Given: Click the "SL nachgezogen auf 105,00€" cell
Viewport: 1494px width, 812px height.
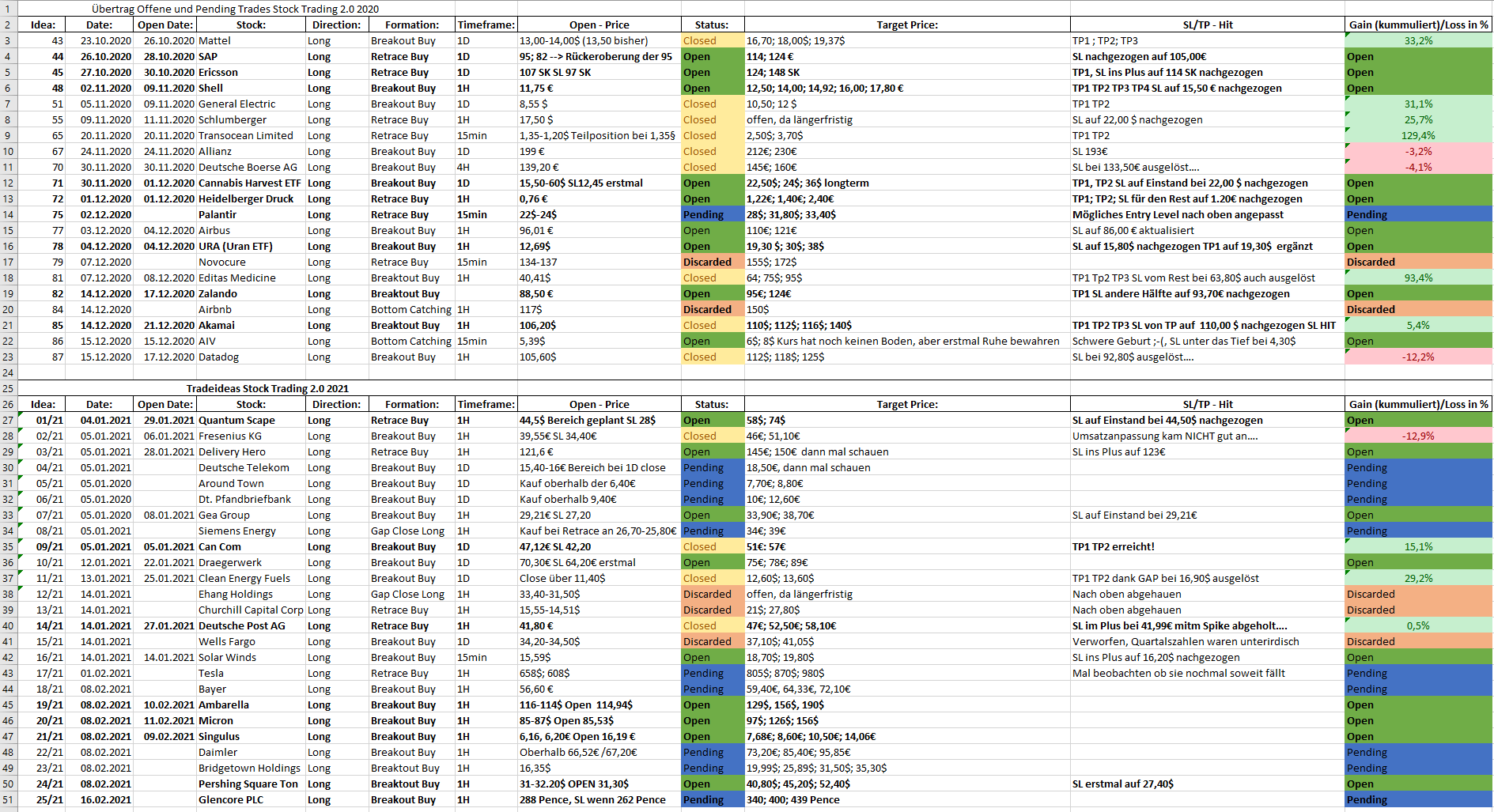Looking at the screenshot, I should click(1207, 56).
